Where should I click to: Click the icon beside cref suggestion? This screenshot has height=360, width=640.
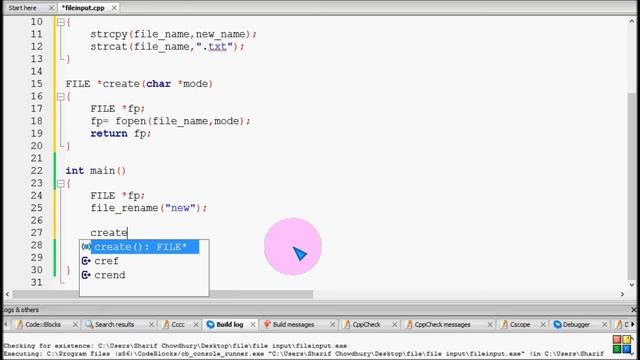click(x=86, y=261)
